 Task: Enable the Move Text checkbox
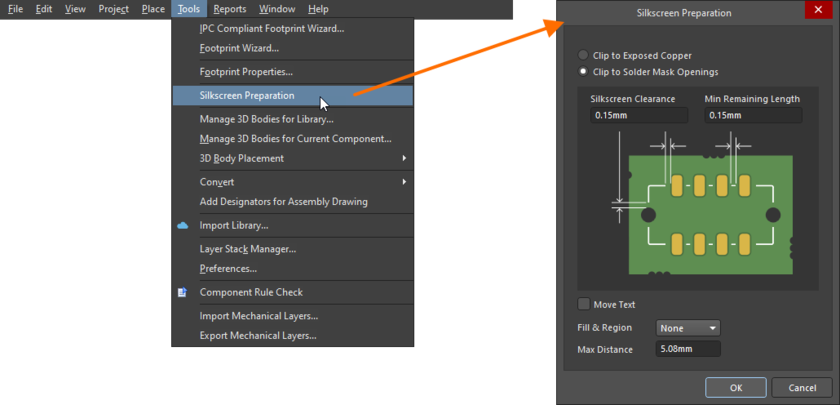click(584, 304)
